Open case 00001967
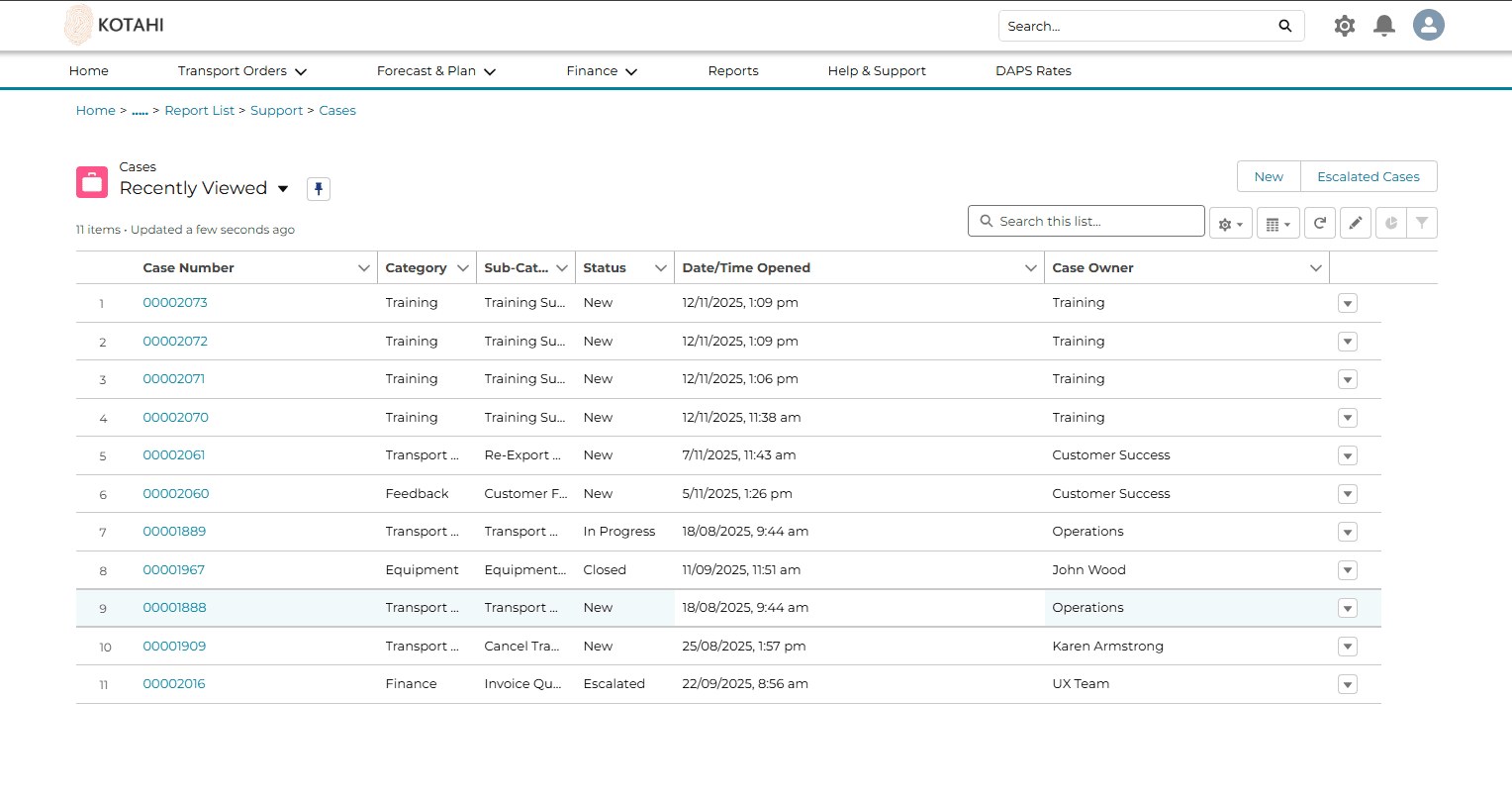 pos(174,570)
